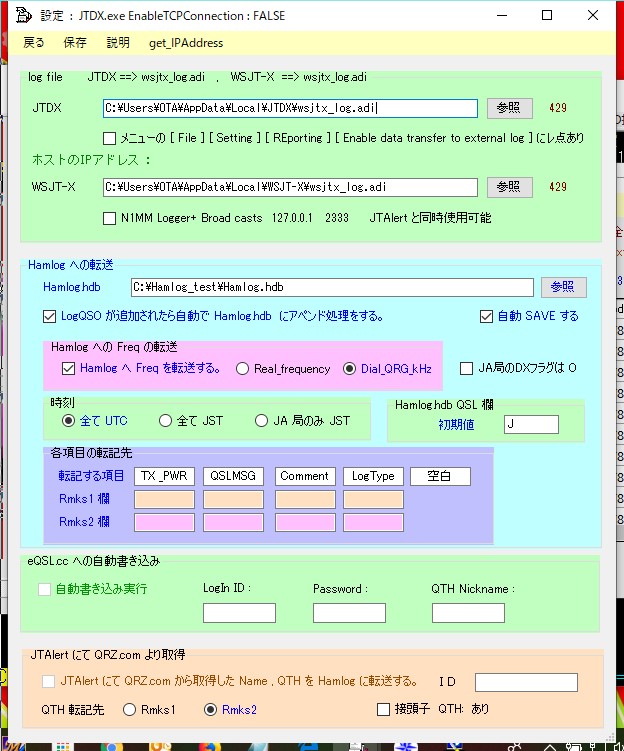Toggle the LogQSO auto append to Hamlog.hdb checkbox

point(49,317)
